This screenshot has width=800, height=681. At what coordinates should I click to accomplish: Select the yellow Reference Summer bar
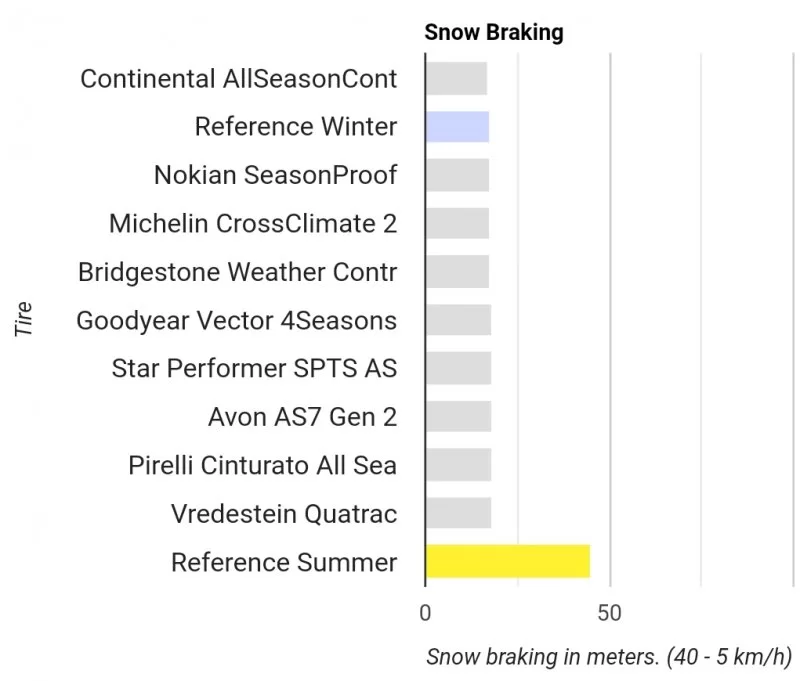click(x=507, y=561)
